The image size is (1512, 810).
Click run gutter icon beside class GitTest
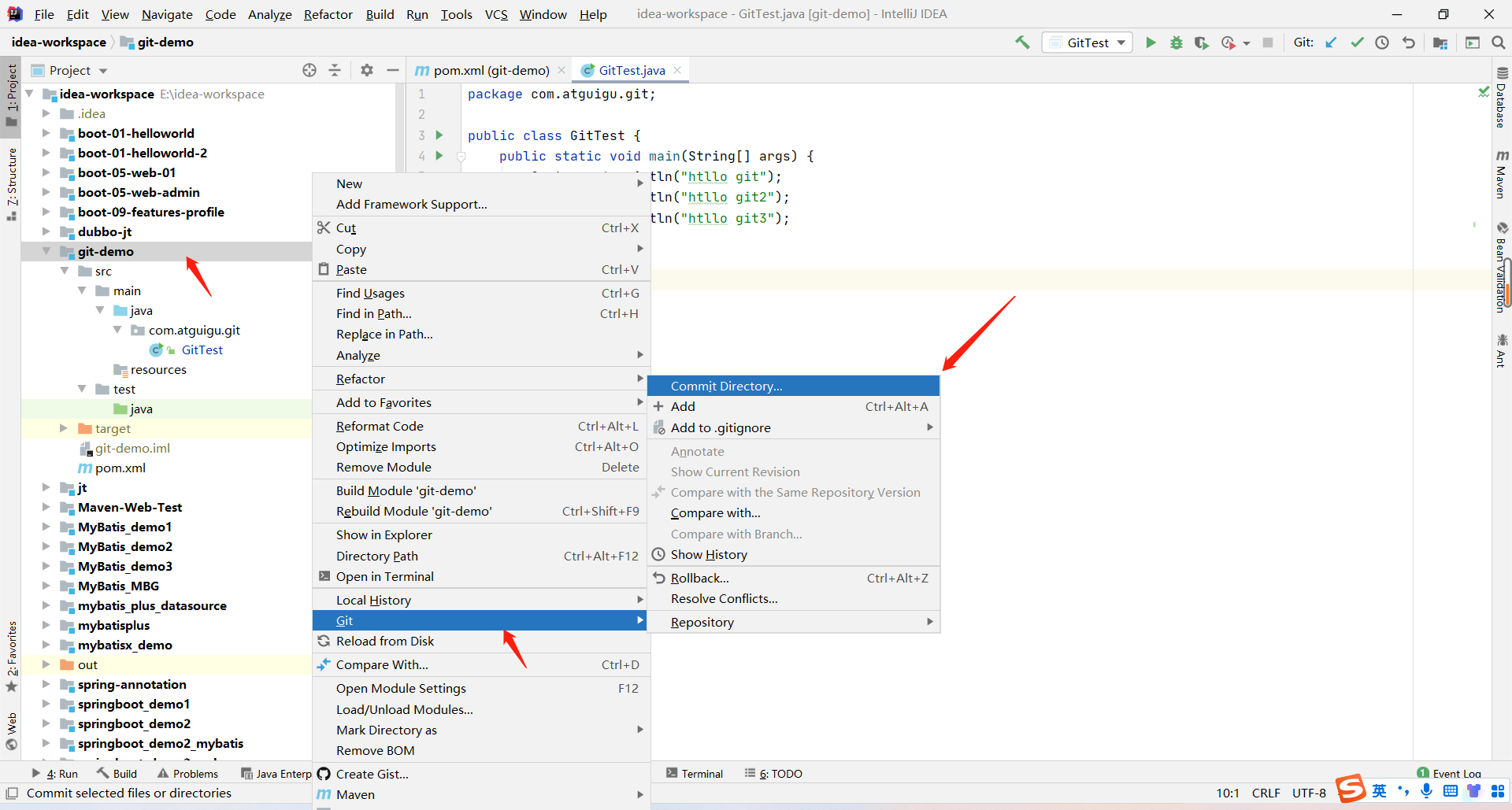(439, 135)
